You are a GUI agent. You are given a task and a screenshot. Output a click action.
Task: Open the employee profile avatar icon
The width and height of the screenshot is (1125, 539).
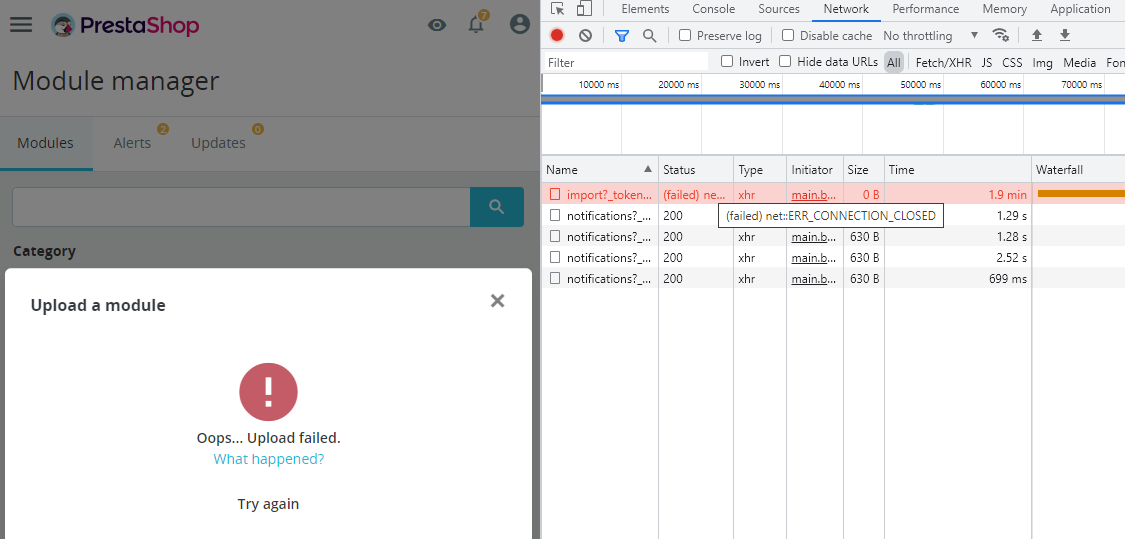(519, 24)
